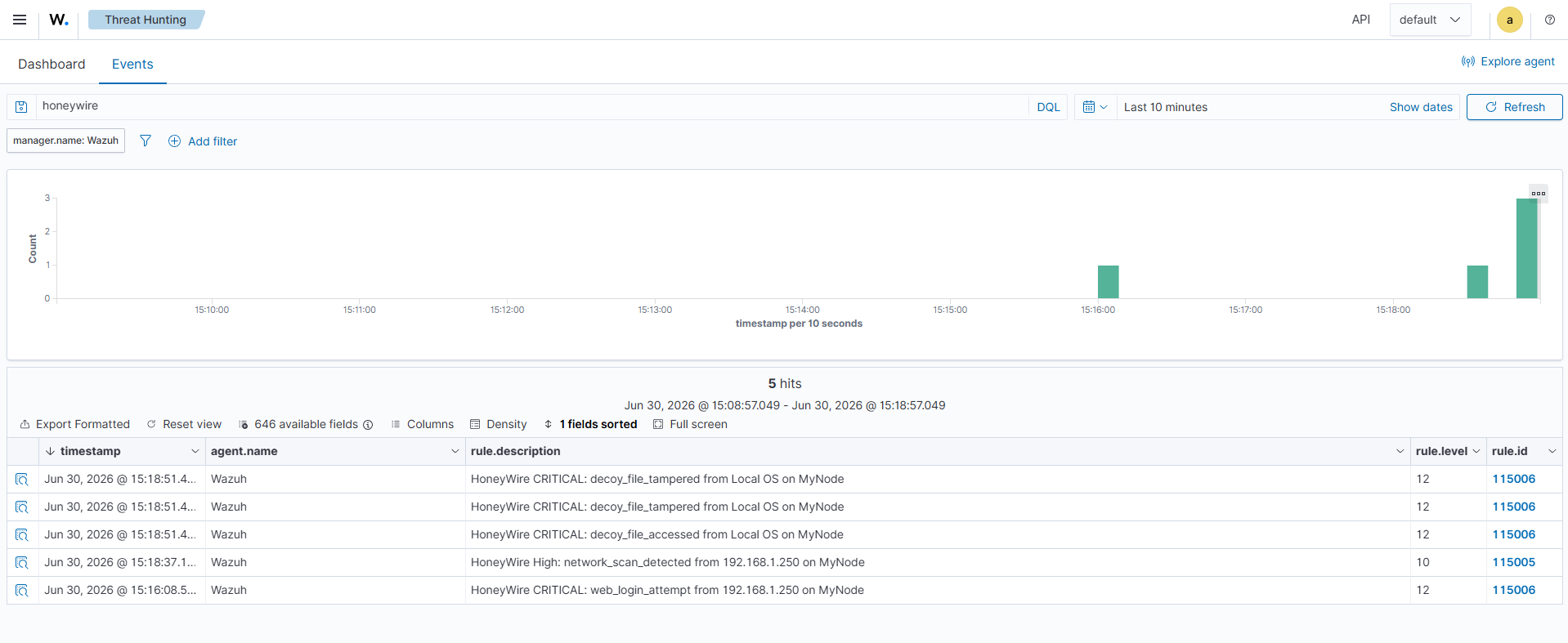Click rule level 10 cell
1568x643 pixels.
click(1448, 562)
